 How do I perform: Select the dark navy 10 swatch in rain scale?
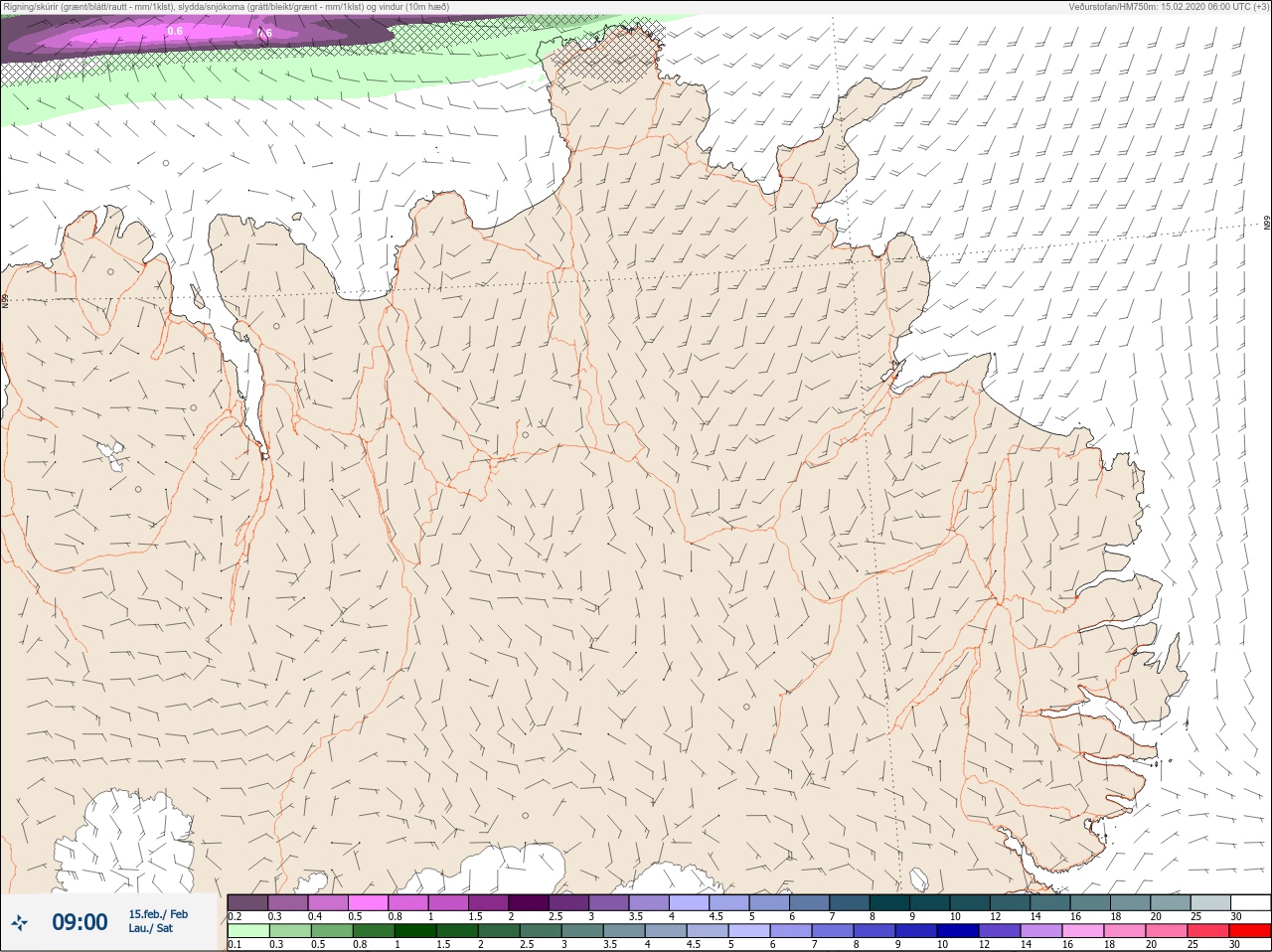(958, 931)
